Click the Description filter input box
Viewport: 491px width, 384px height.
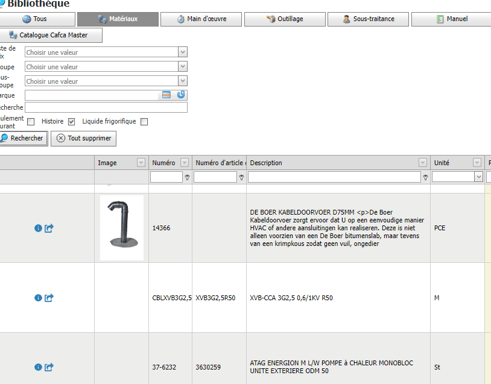tap(334, 177)
